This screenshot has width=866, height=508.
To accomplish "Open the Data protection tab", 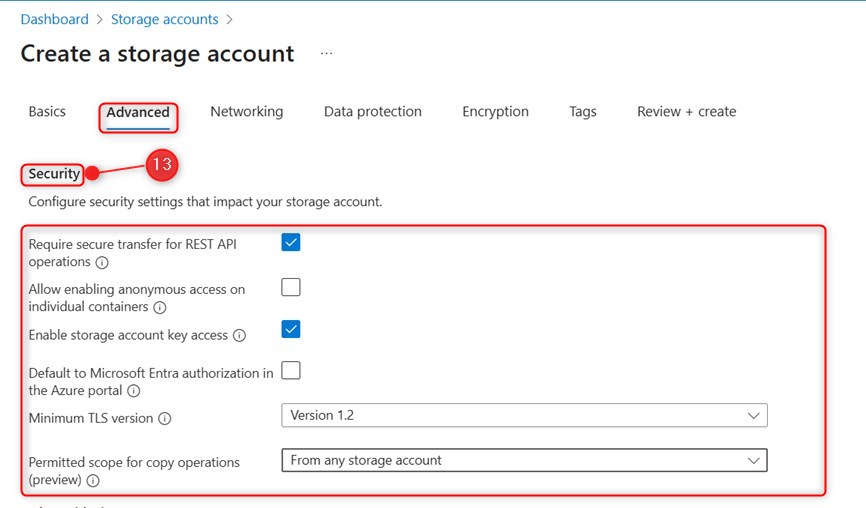I will 372,112.
